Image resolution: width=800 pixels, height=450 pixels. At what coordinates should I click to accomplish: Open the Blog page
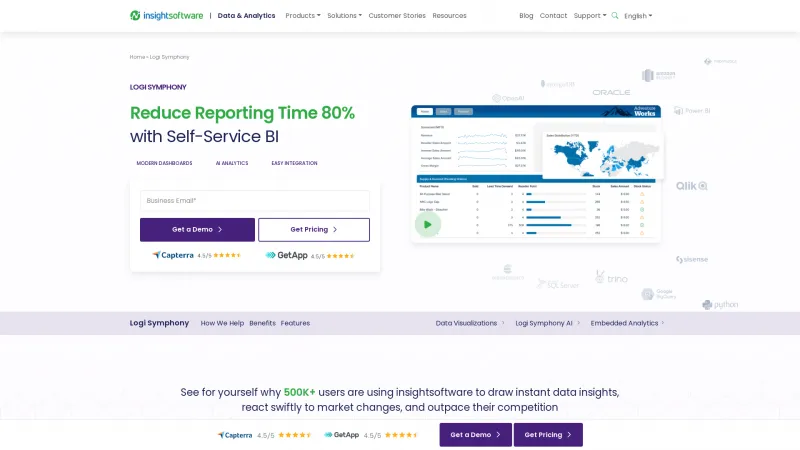click(x=526, y=16)
